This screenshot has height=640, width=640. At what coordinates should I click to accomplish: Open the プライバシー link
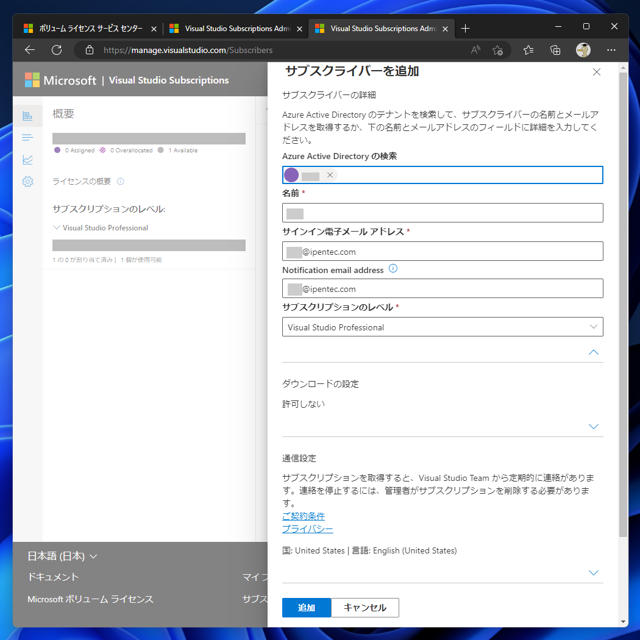pos(307,529)
